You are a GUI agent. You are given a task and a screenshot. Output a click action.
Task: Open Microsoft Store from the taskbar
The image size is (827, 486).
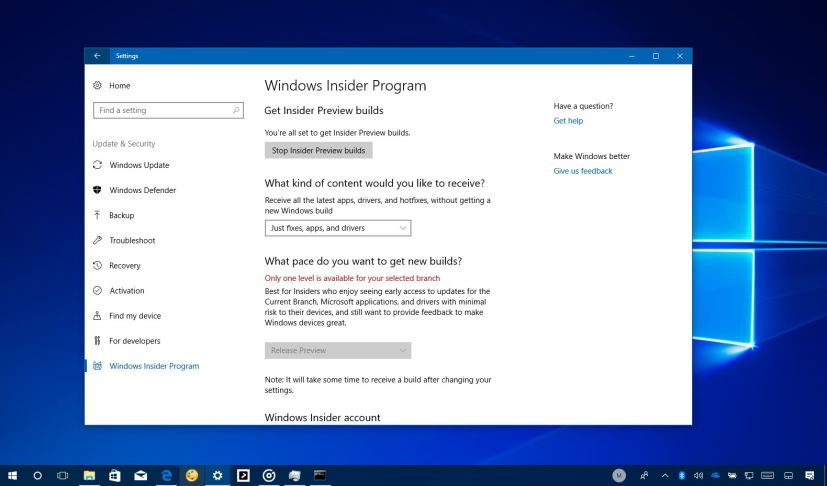pyautogui.click(x=114, y=475)
